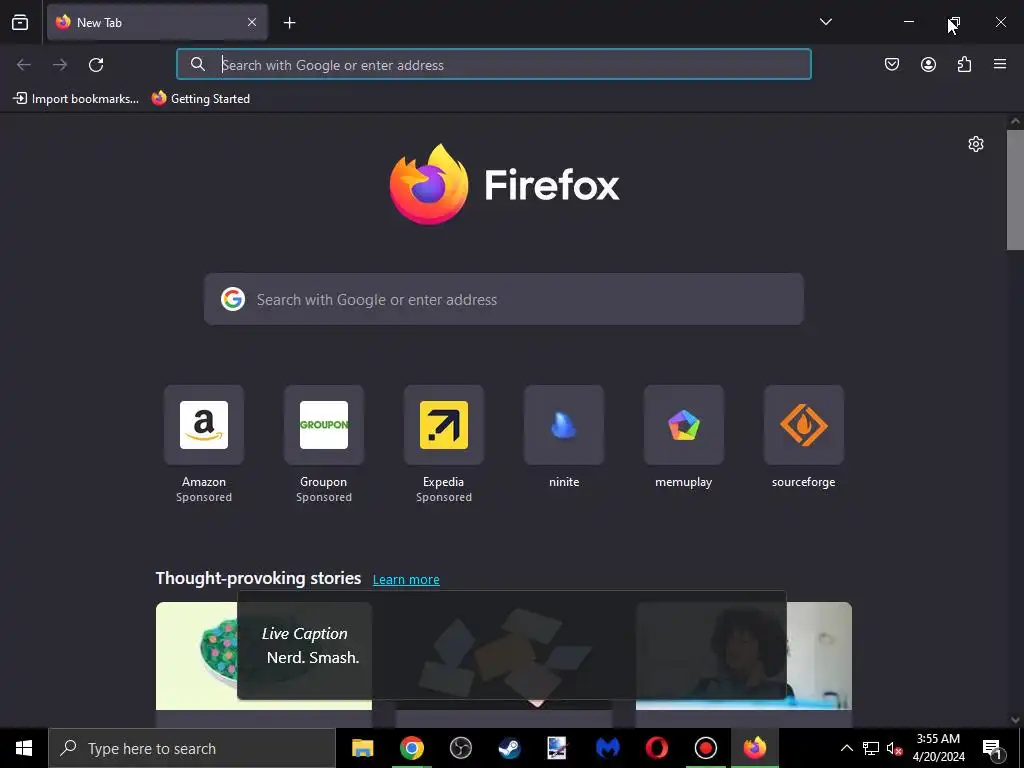
Task: Go forward one page
Action: 60,65
